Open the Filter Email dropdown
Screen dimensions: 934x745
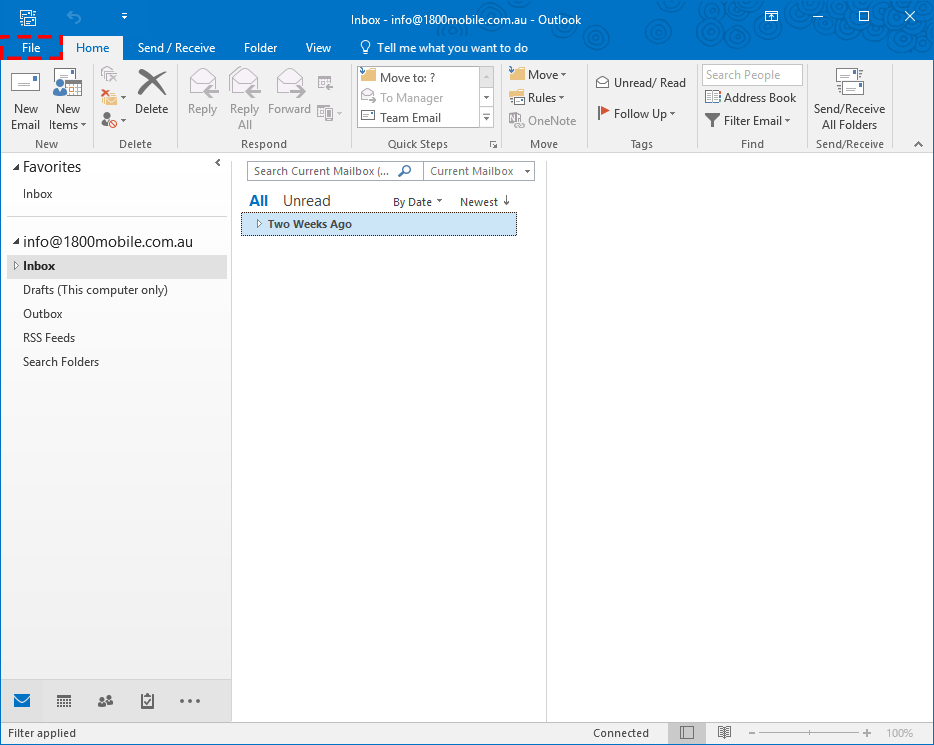[x=748, y=120]
